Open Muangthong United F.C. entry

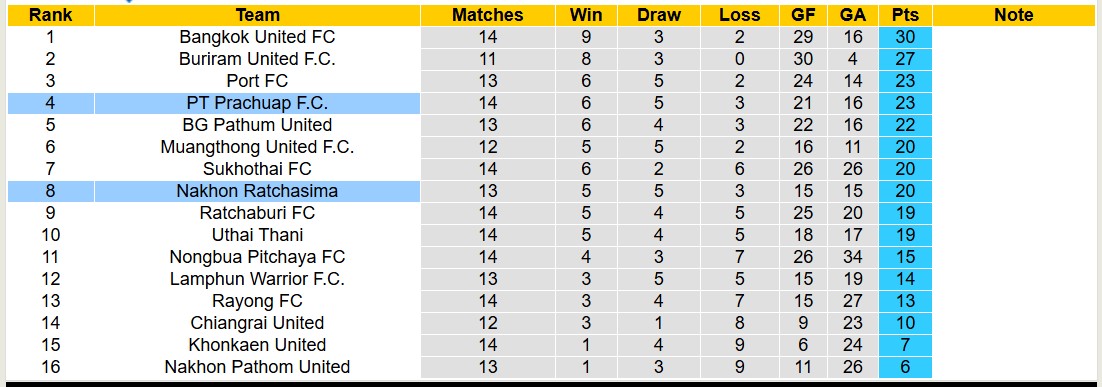coord(257,147)
